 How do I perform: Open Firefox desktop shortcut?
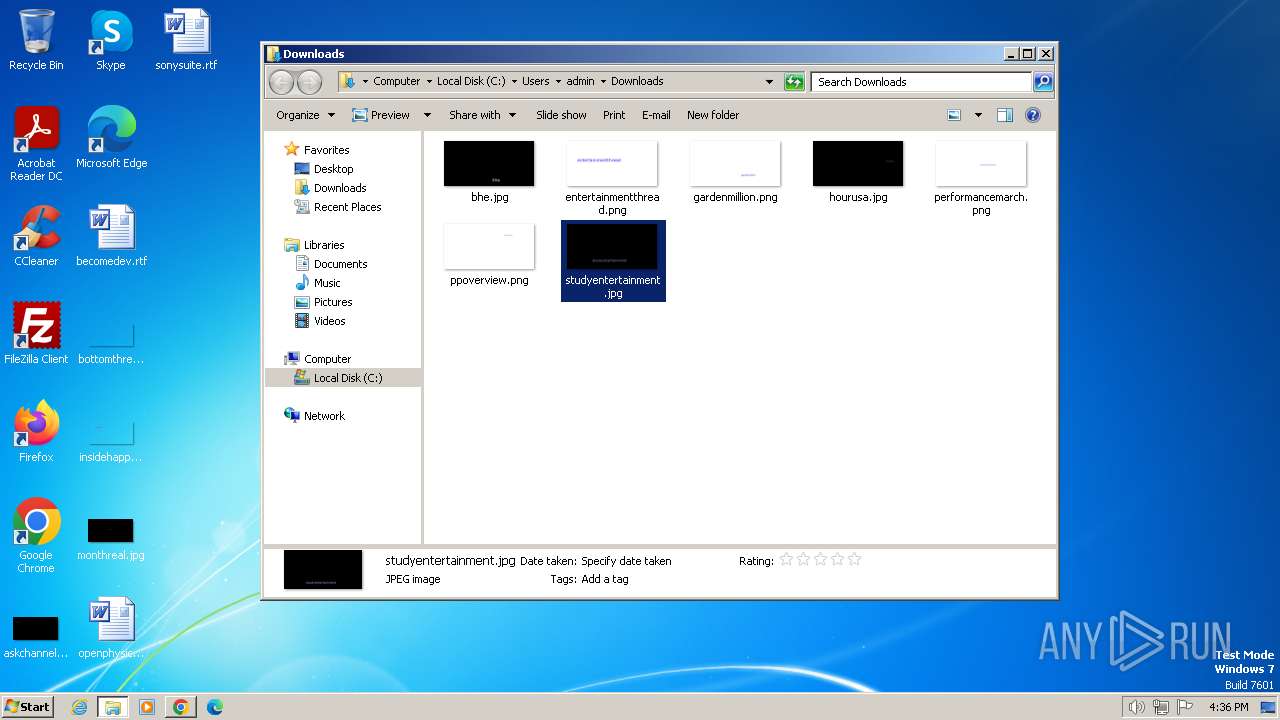[x=36, y=431]
